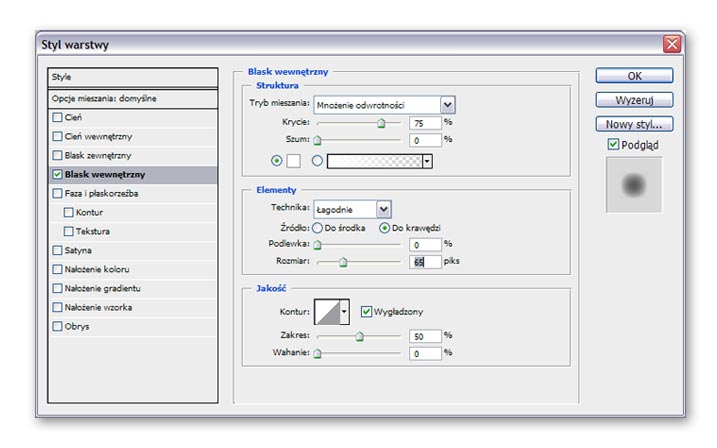Click the Szum value field

[425, 140]
